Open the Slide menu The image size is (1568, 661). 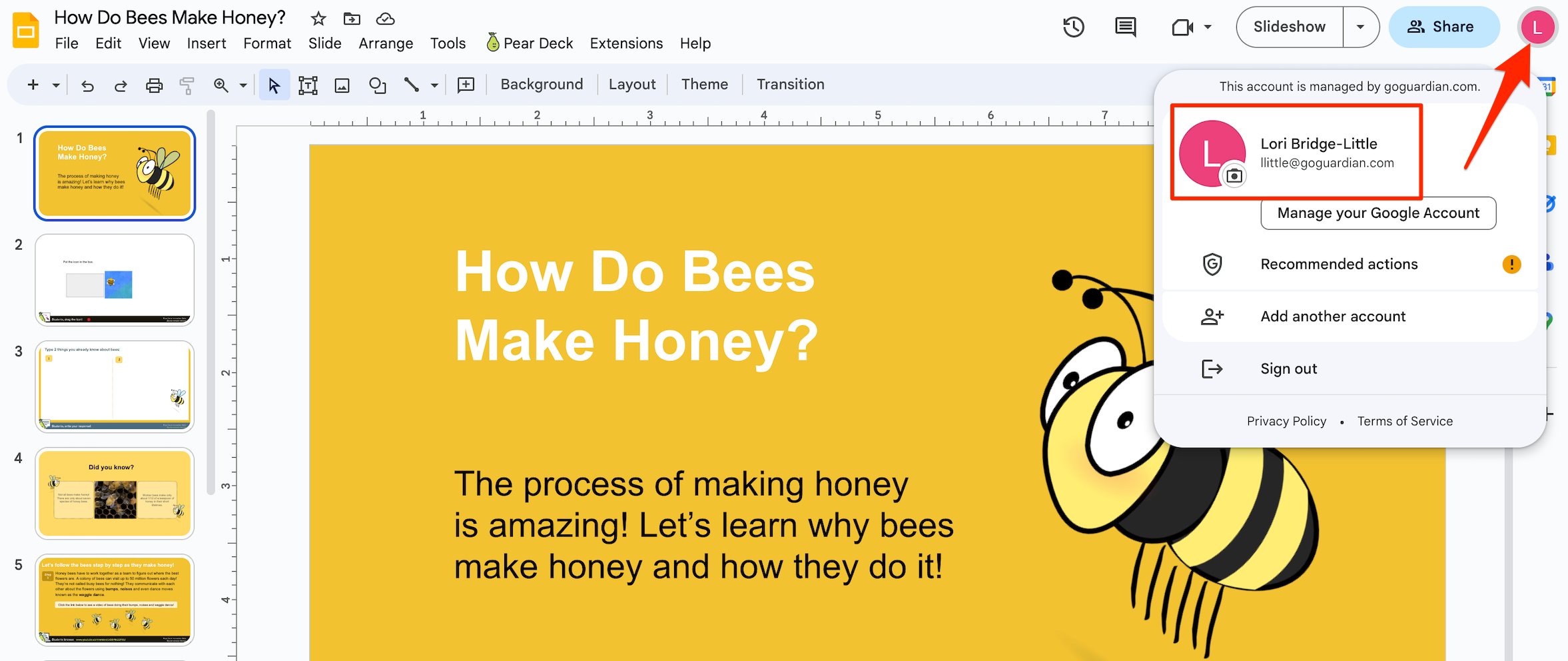324,43
